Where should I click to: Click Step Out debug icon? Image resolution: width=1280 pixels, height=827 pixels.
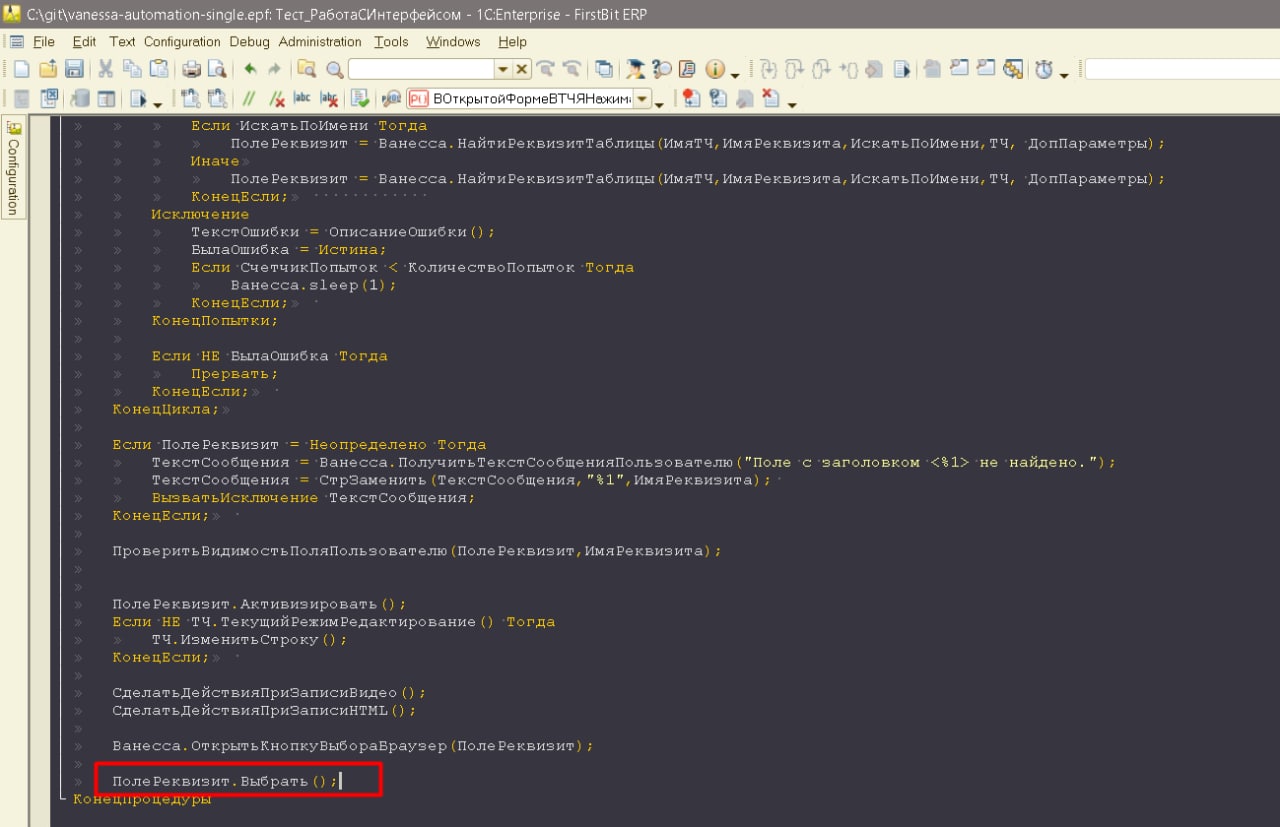tap(821, 69)
